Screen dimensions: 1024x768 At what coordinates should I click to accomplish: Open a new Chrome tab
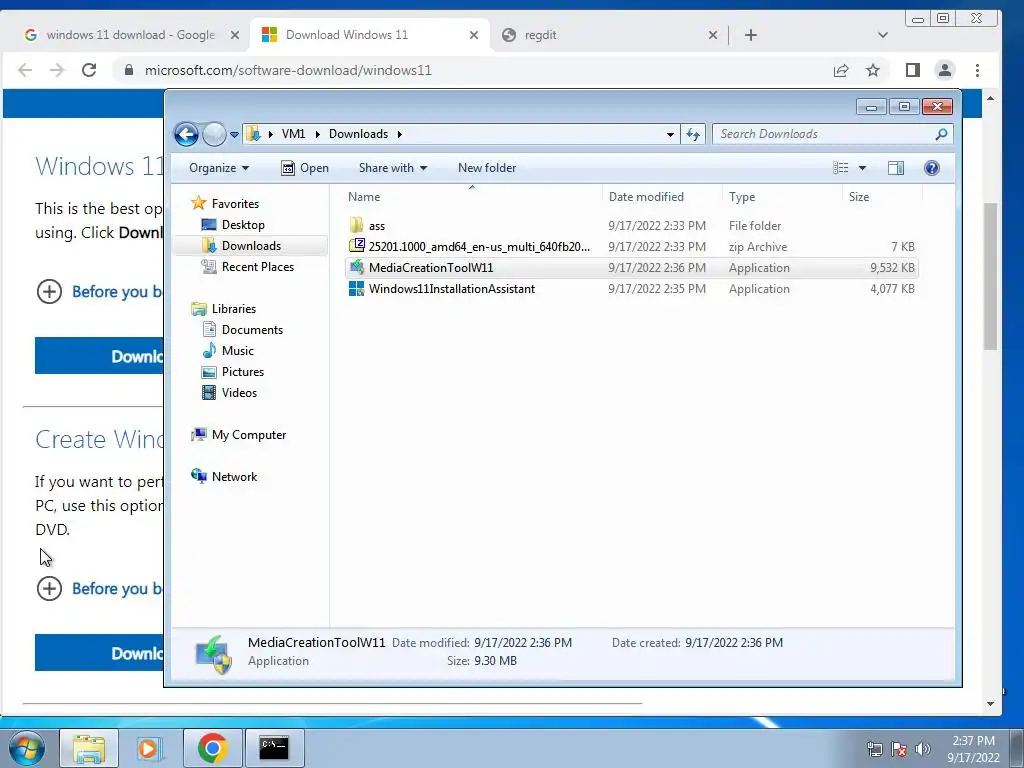[751, 35]
